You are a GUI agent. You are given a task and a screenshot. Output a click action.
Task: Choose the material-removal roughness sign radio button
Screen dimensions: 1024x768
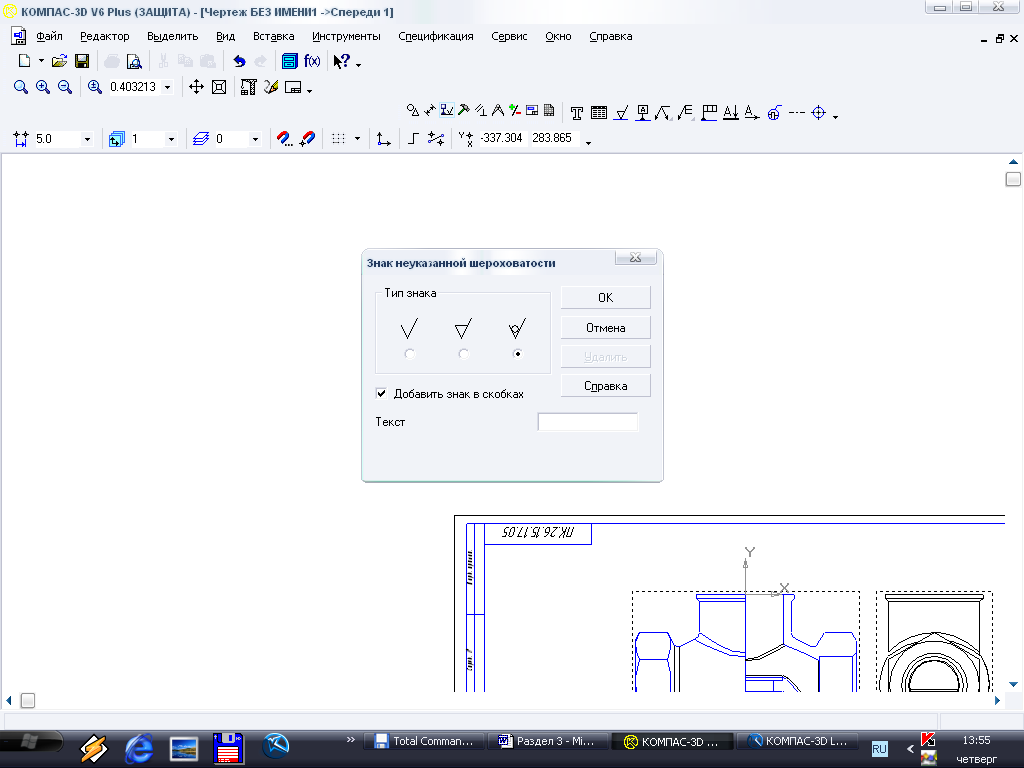tap(464, 354)
